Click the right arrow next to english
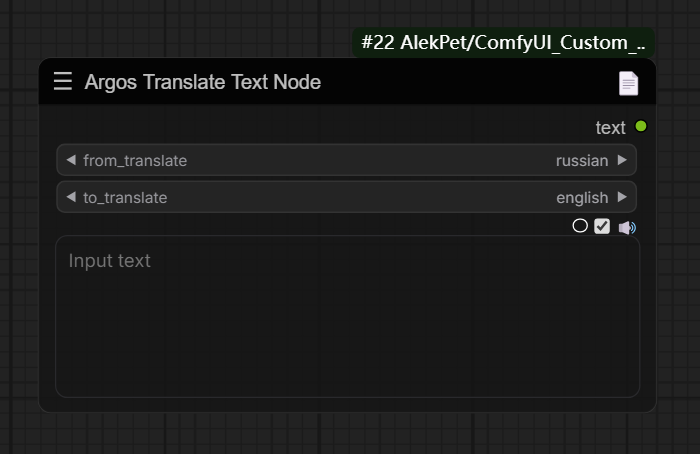The width and height of the screenshot is (700, 454). click(x=622, y=197)
